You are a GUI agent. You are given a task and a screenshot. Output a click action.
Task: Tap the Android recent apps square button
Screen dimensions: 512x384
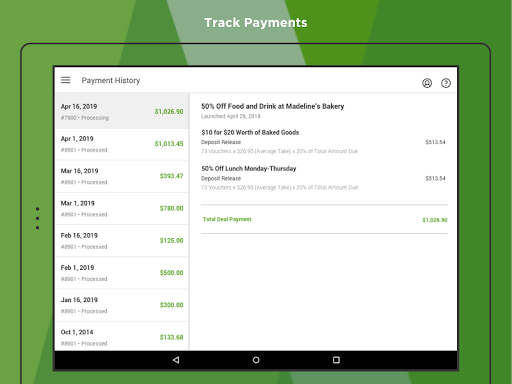336,360
